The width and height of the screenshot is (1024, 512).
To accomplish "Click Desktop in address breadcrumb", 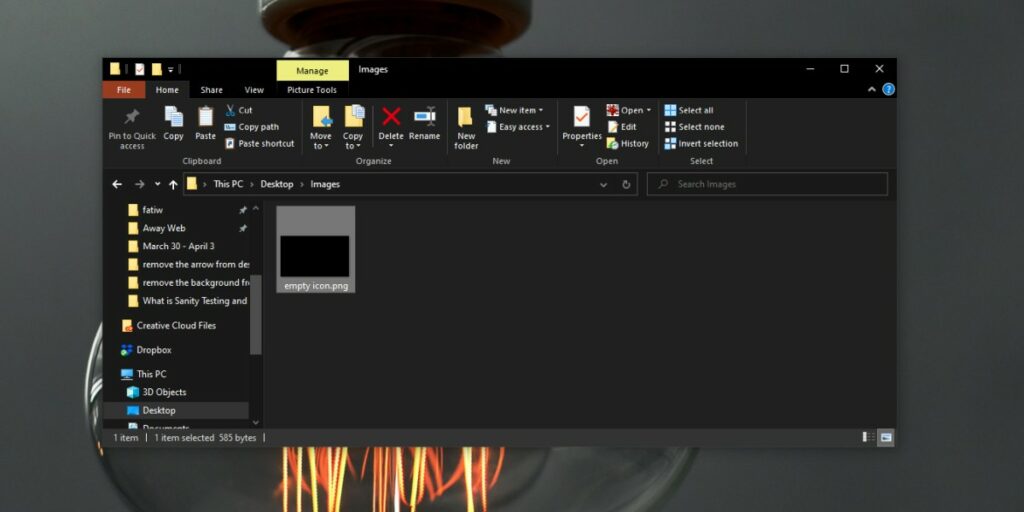I will click(x=277, y=184).
